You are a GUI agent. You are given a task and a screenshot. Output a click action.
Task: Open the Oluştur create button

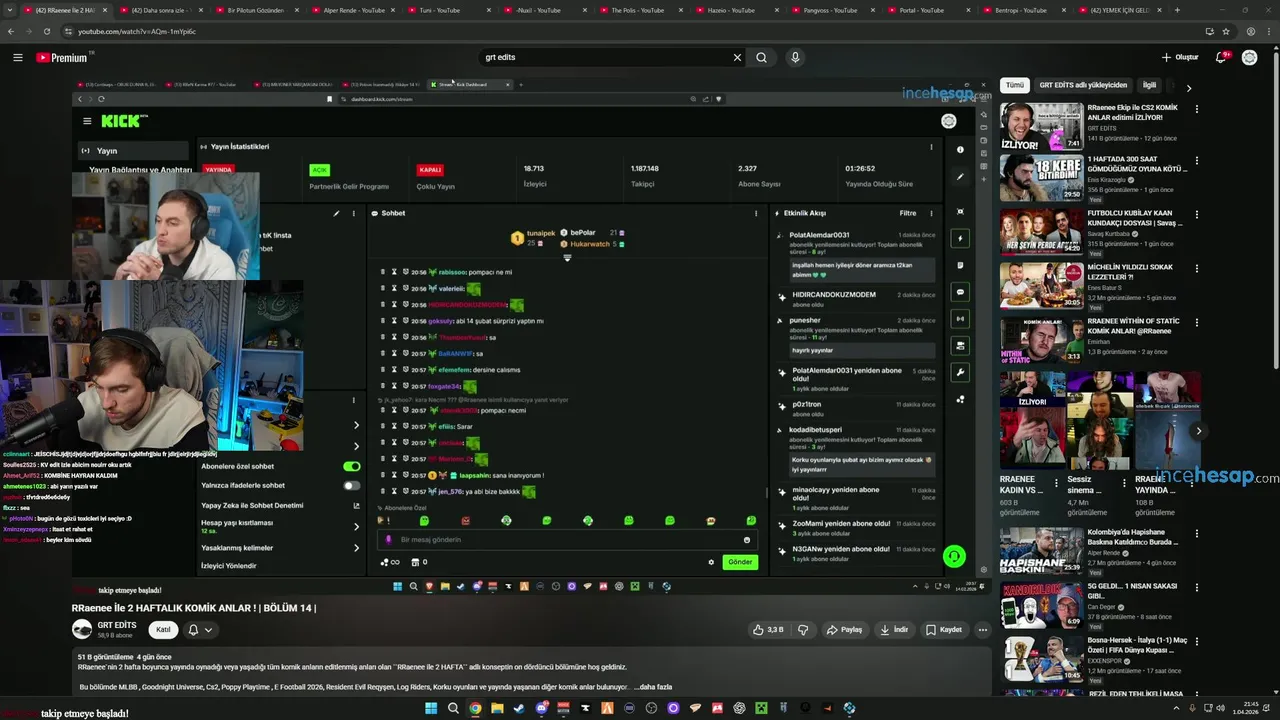pos(1180,57)
